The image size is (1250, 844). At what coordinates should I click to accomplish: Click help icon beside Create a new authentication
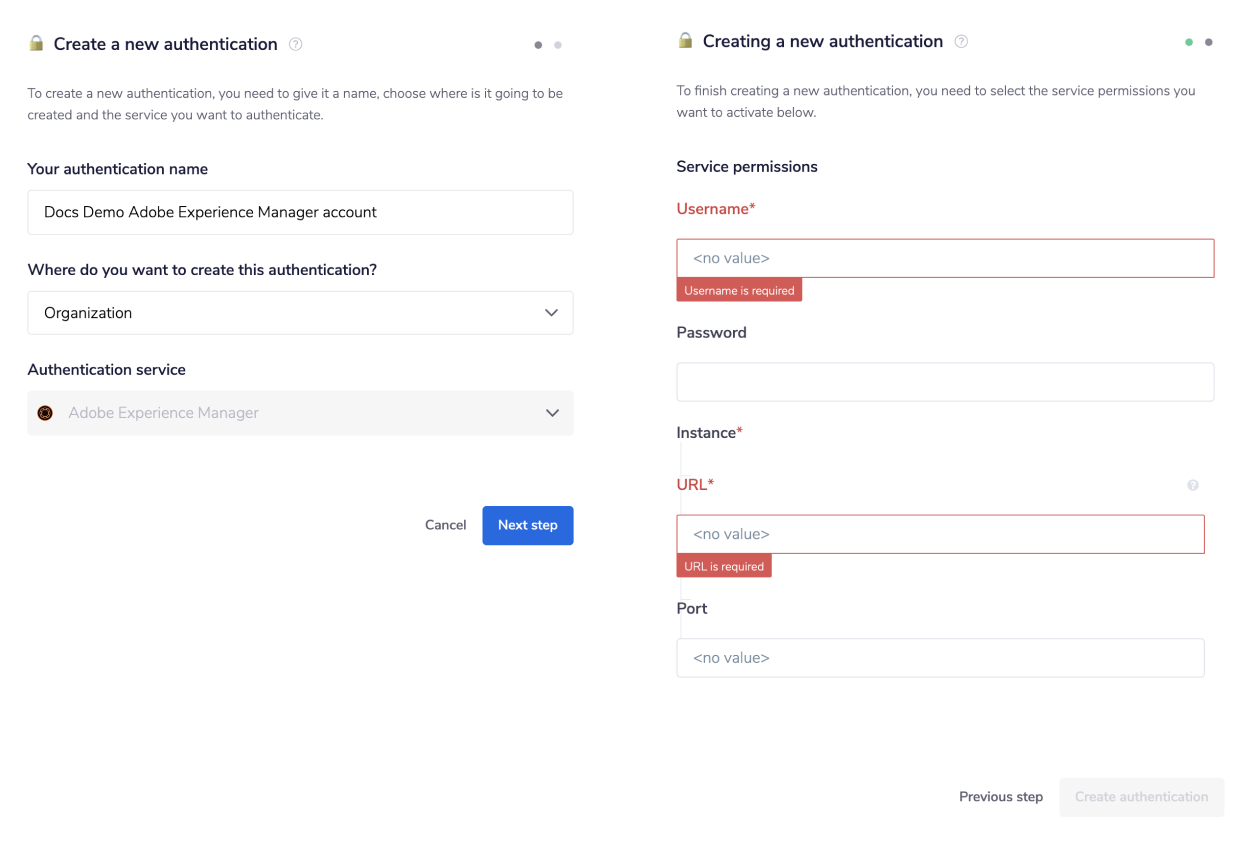pos(295,44)
